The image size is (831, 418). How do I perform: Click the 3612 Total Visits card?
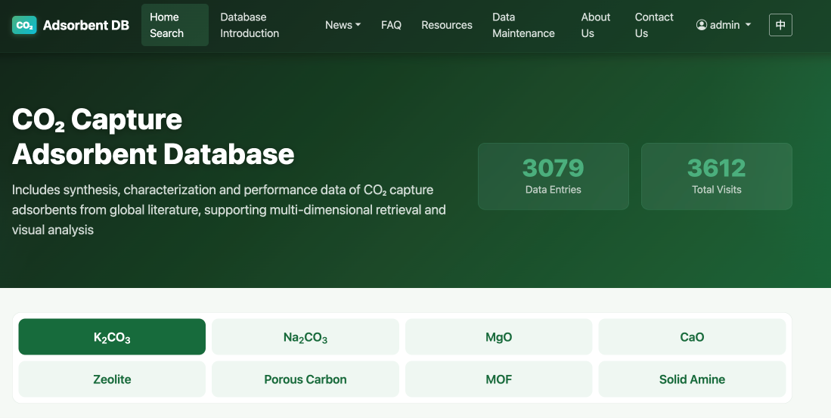(x=717, y=176)
